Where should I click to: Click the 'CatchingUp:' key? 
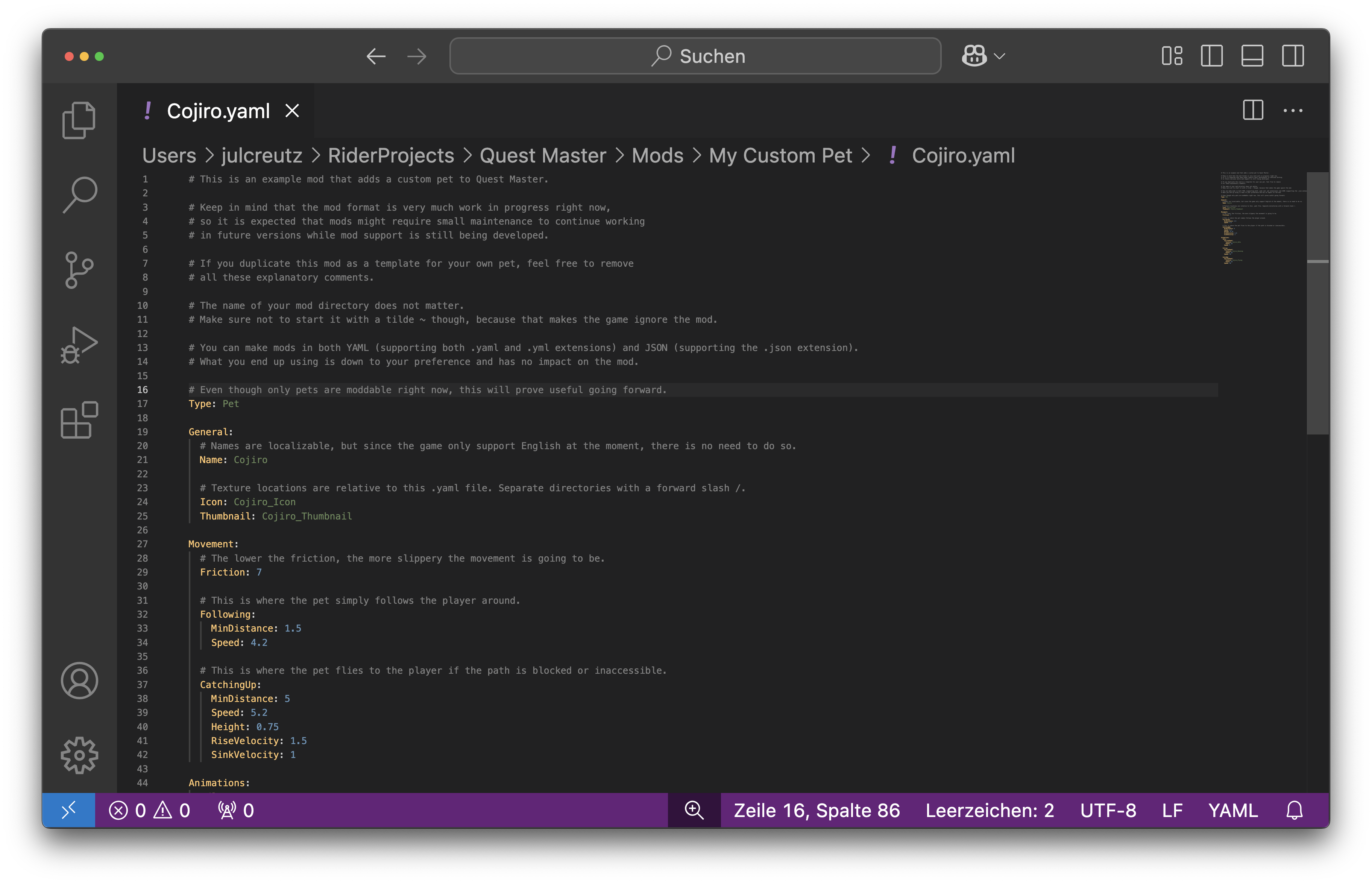point(230,685)
